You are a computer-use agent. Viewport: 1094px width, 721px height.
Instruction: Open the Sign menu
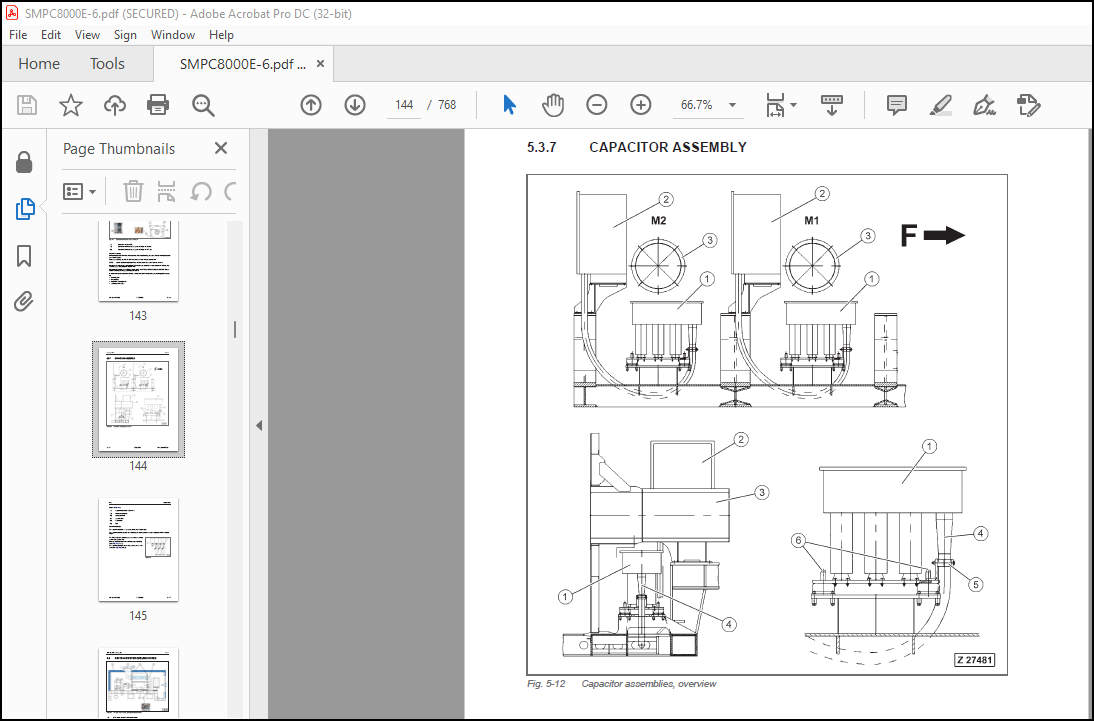point(125,35)
